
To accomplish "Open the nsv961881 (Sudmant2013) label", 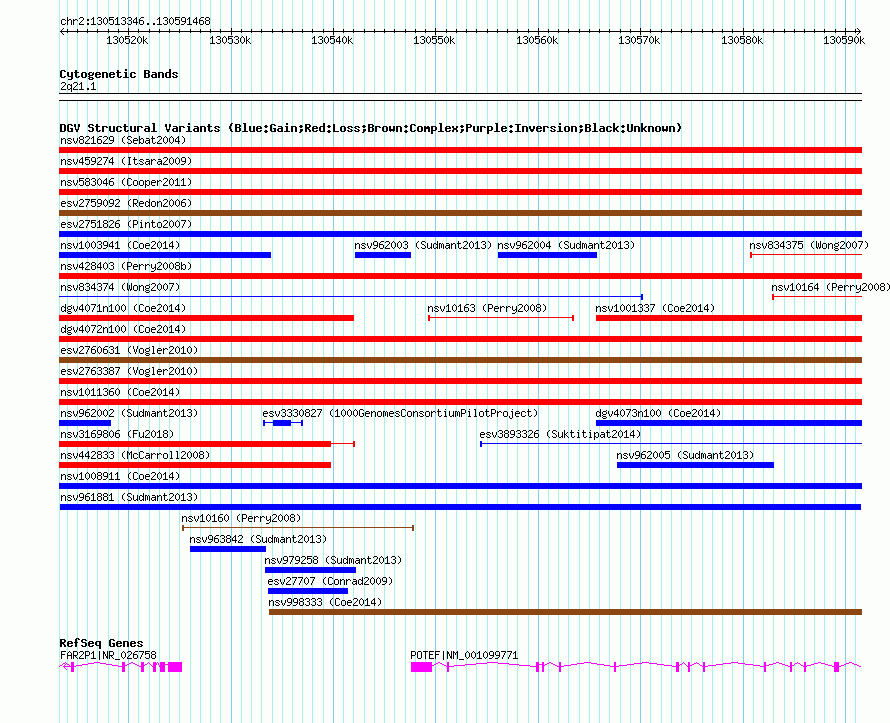I will (129, 497).
